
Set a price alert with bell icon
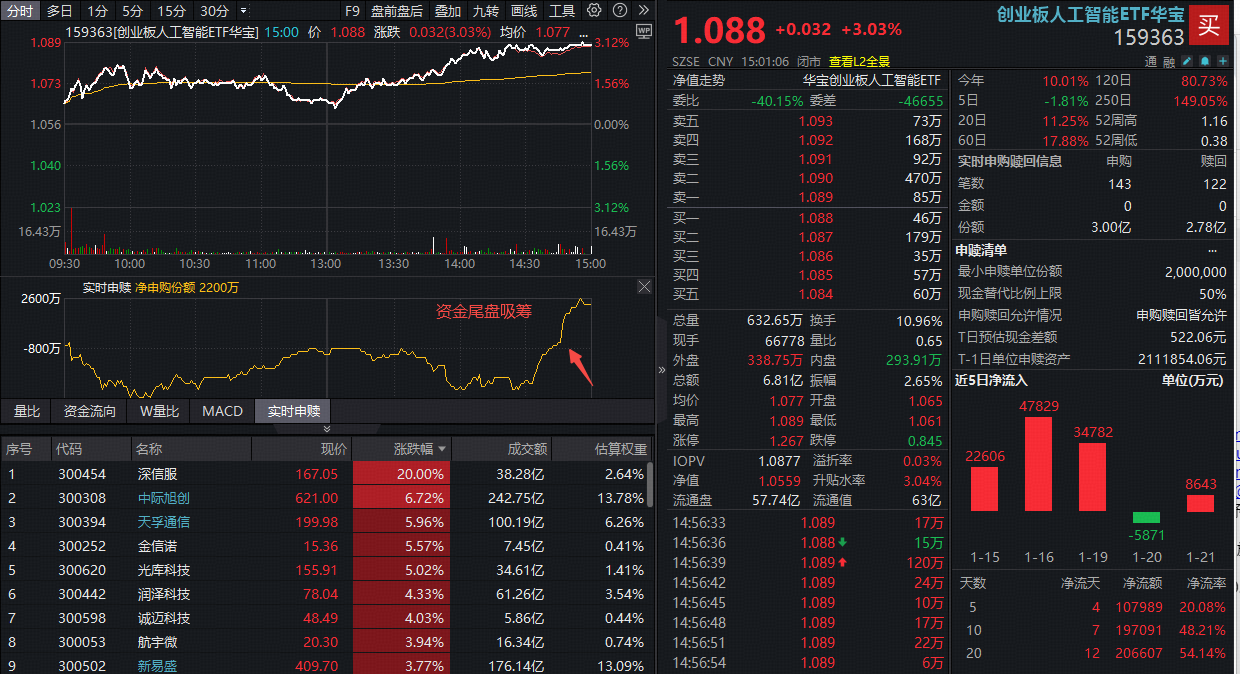(1204, 61)
